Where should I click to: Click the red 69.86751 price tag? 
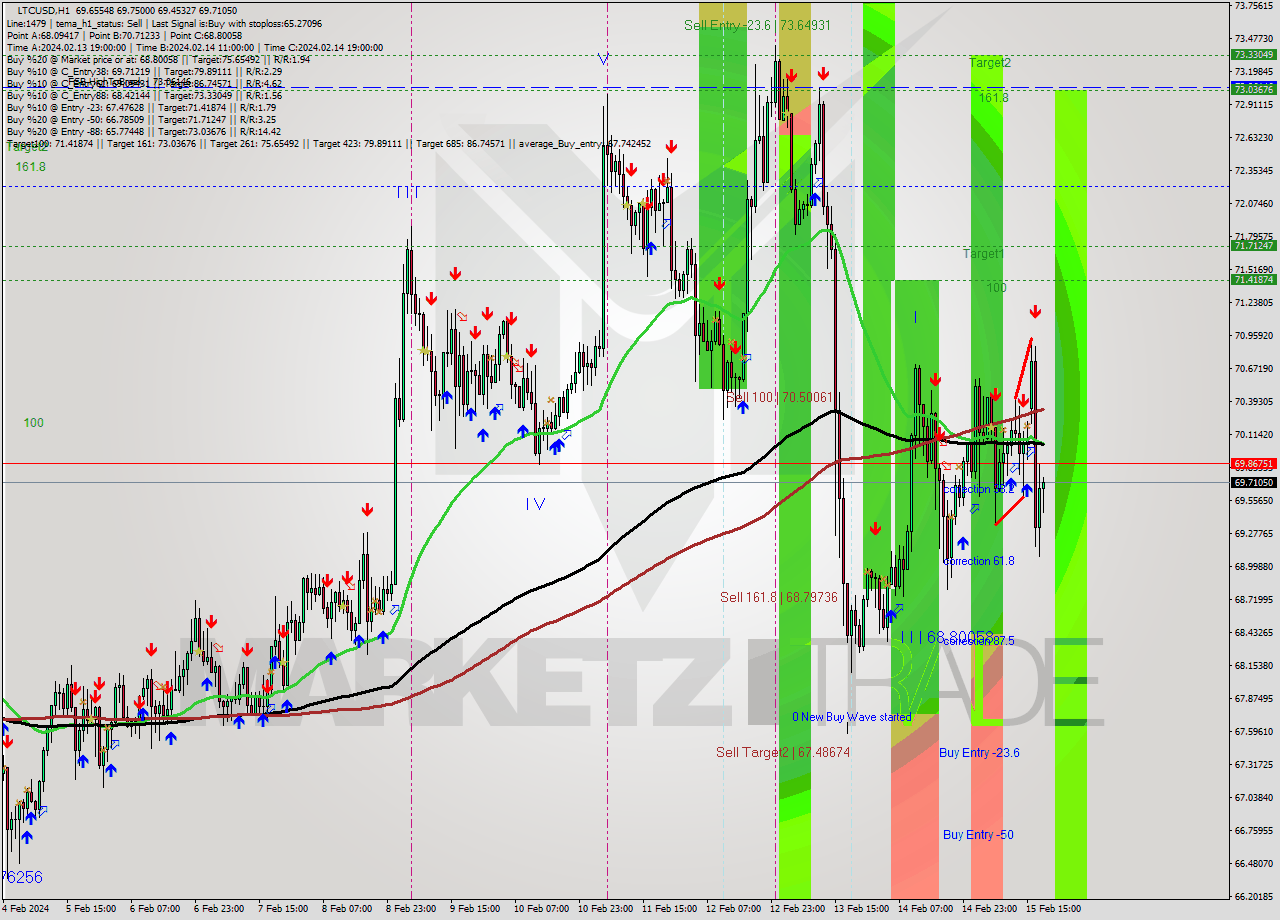[x=1253, y=464]
